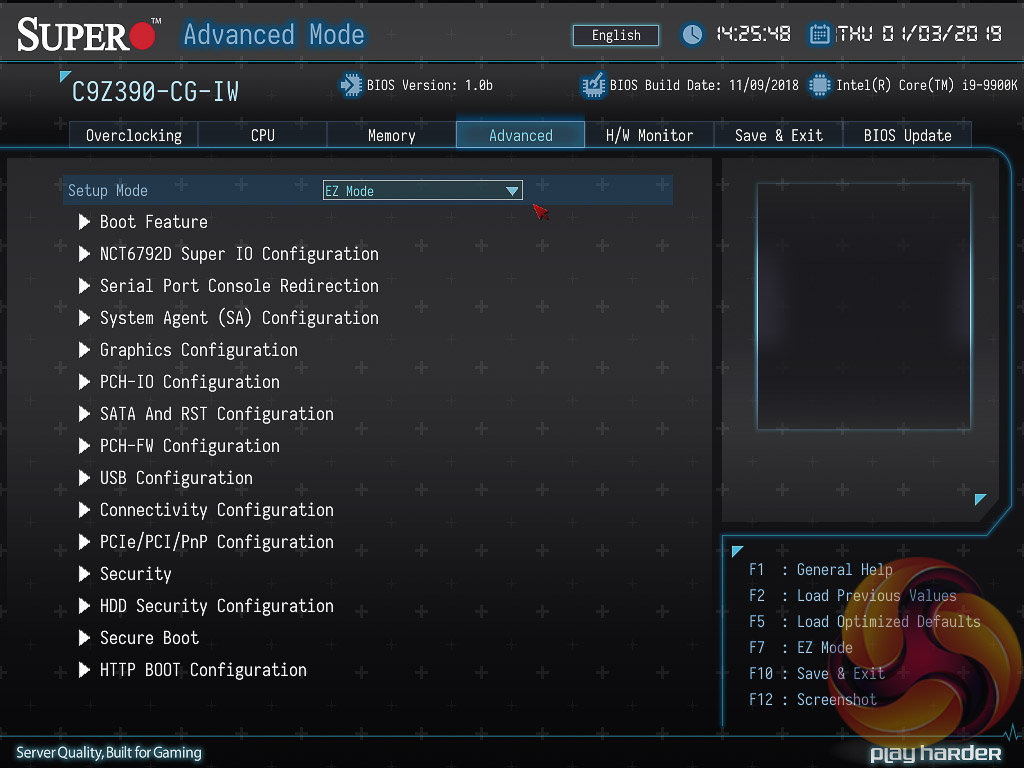Click the calendar icon beside the date
This screenshot has height=768, width=1024.
pyautogui.click(x=819, y=34)
